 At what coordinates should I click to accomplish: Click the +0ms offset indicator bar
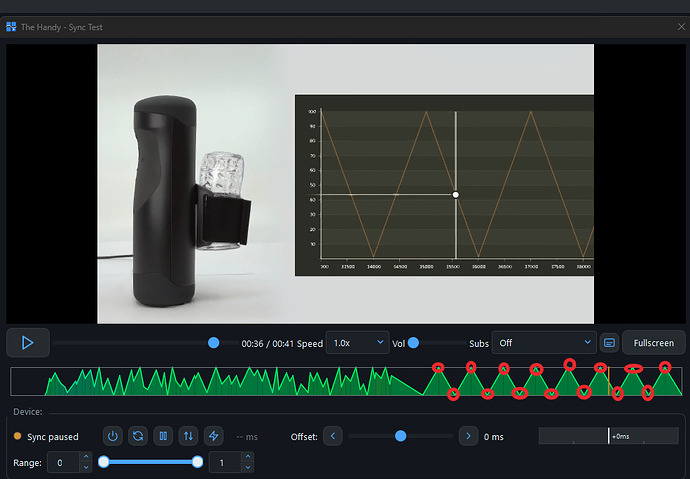click(609, 436)
